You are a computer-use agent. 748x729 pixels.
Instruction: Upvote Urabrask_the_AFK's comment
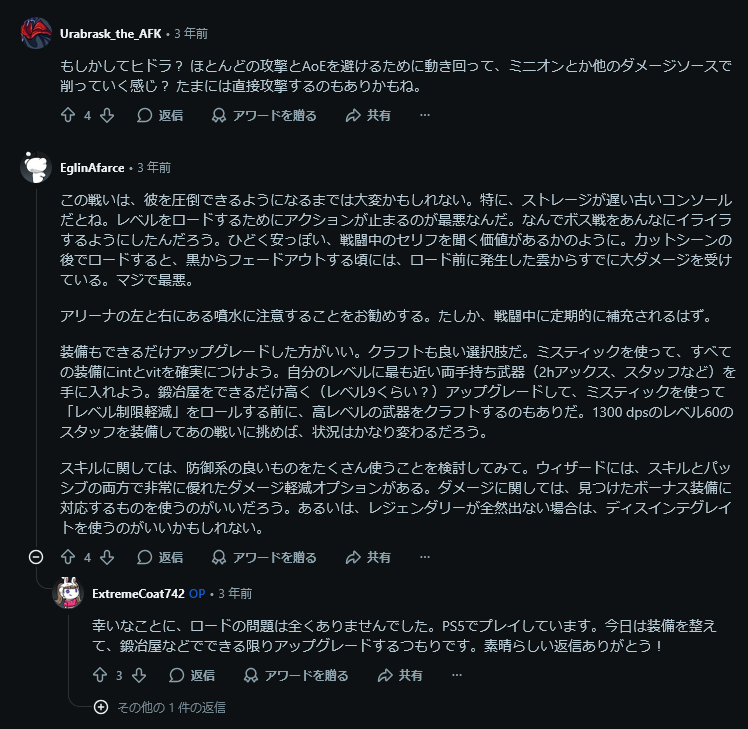coord(68,115)
